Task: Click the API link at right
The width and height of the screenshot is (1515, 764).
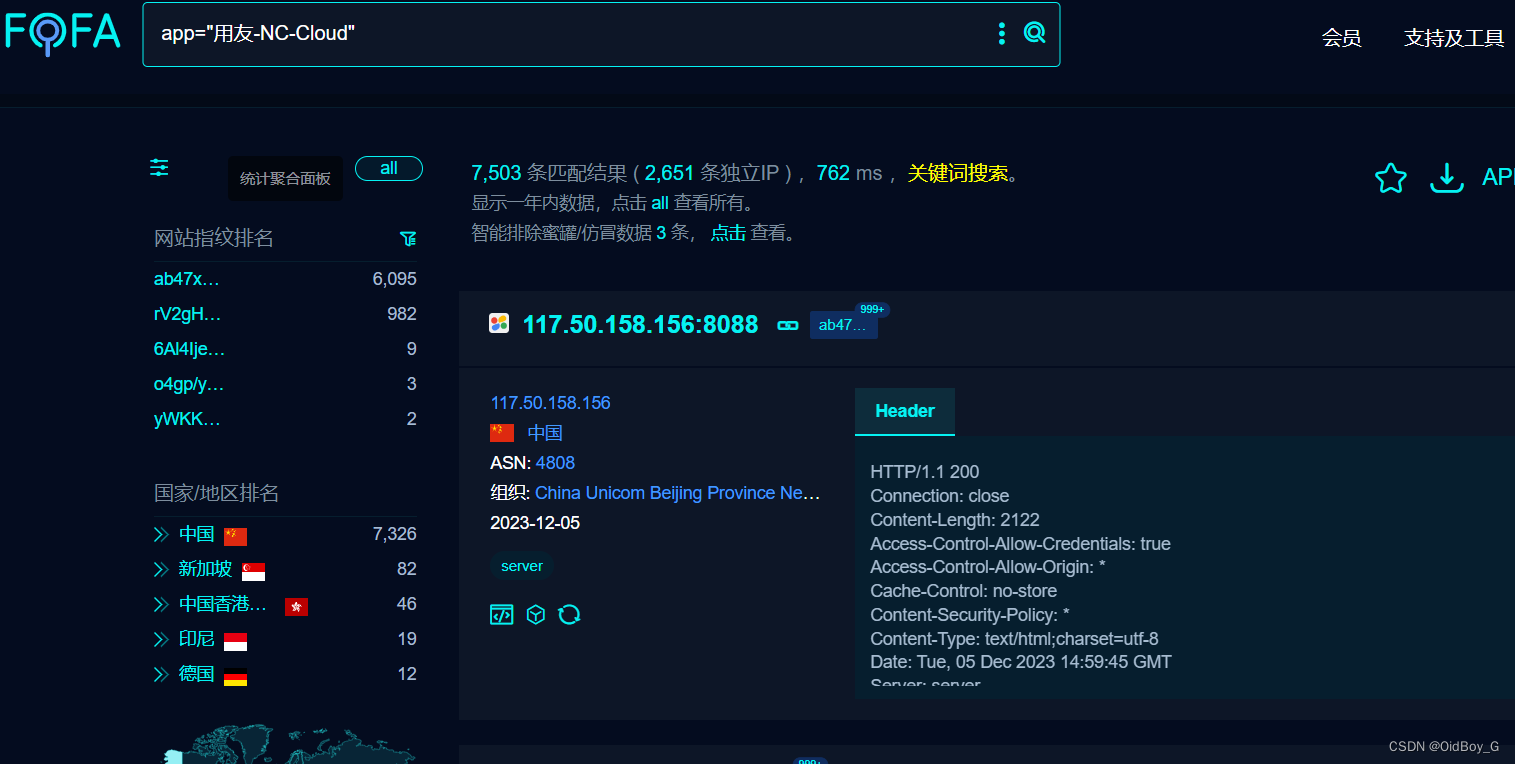Action: click(1498, 177)
